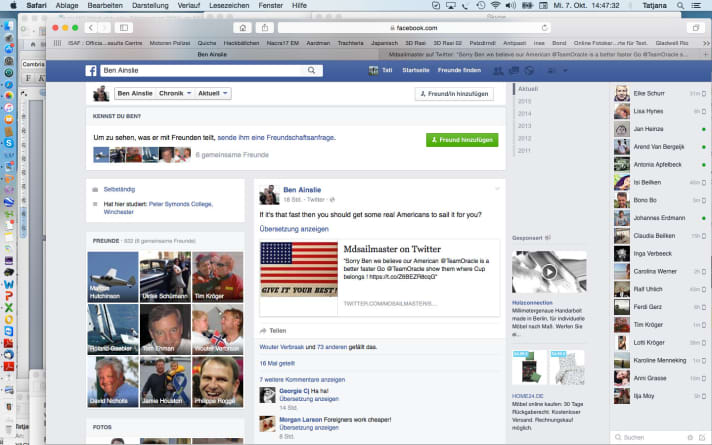
Task: Click the Teilen share link
Action: pyautogui.click(x=272, y=331)
